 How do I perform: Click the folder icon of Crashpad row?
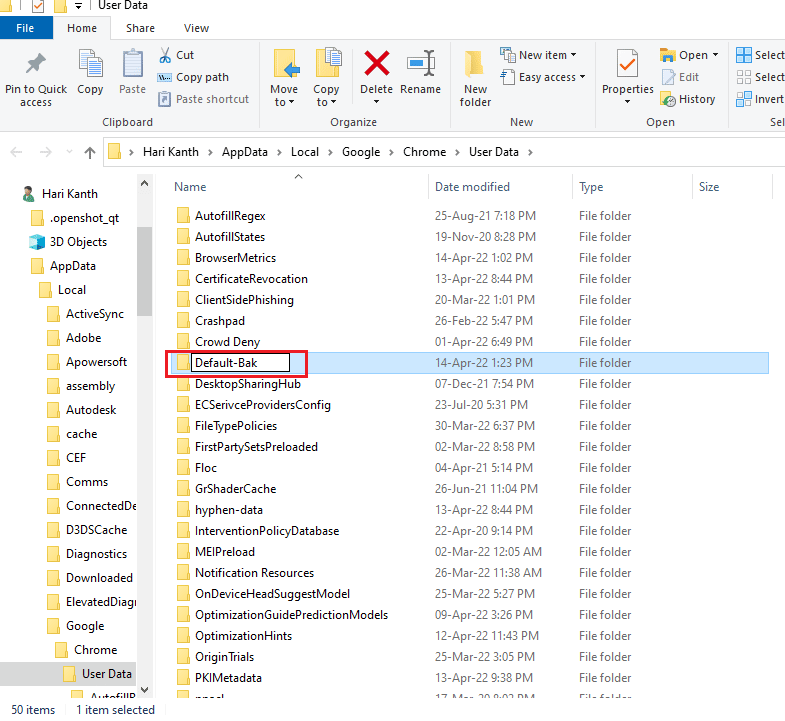pyautogui.click(x=183, y=321)
